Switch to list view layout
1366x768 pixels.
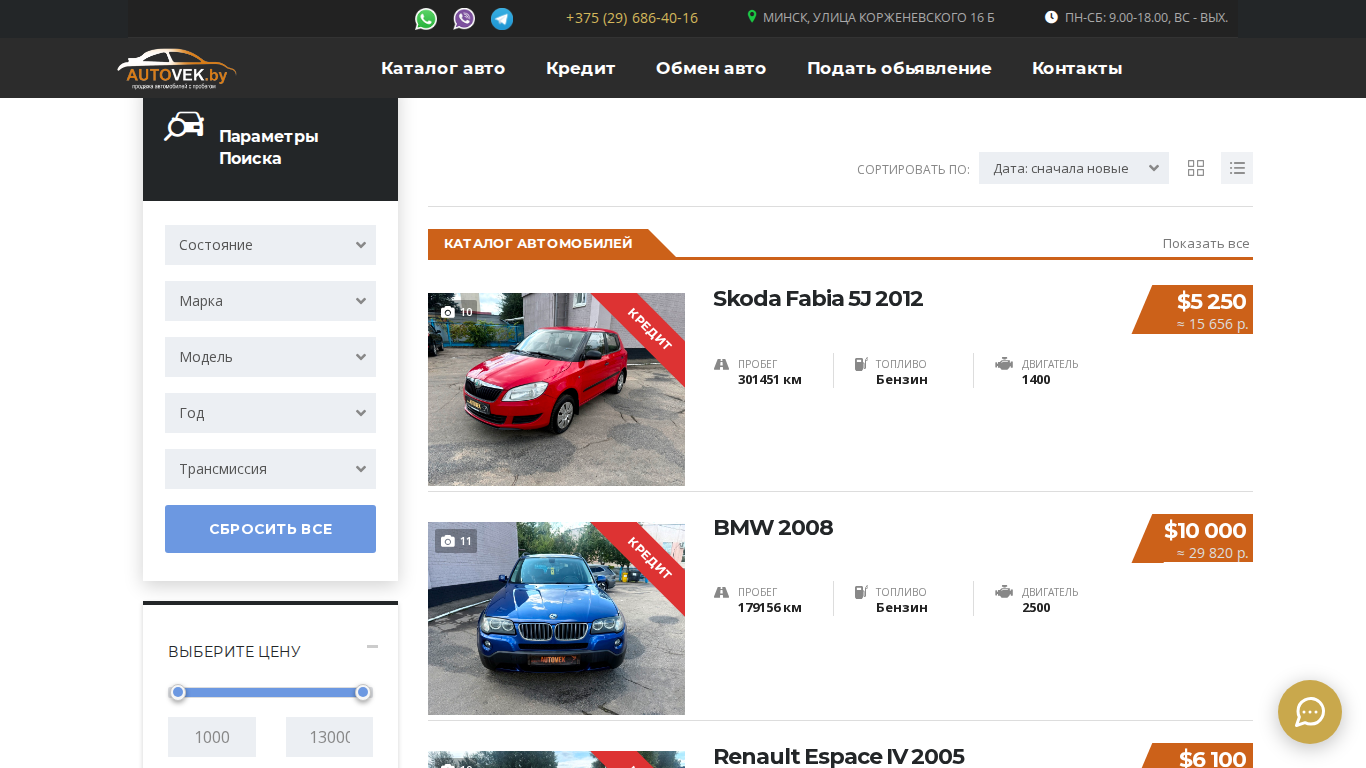point(1237,168)
